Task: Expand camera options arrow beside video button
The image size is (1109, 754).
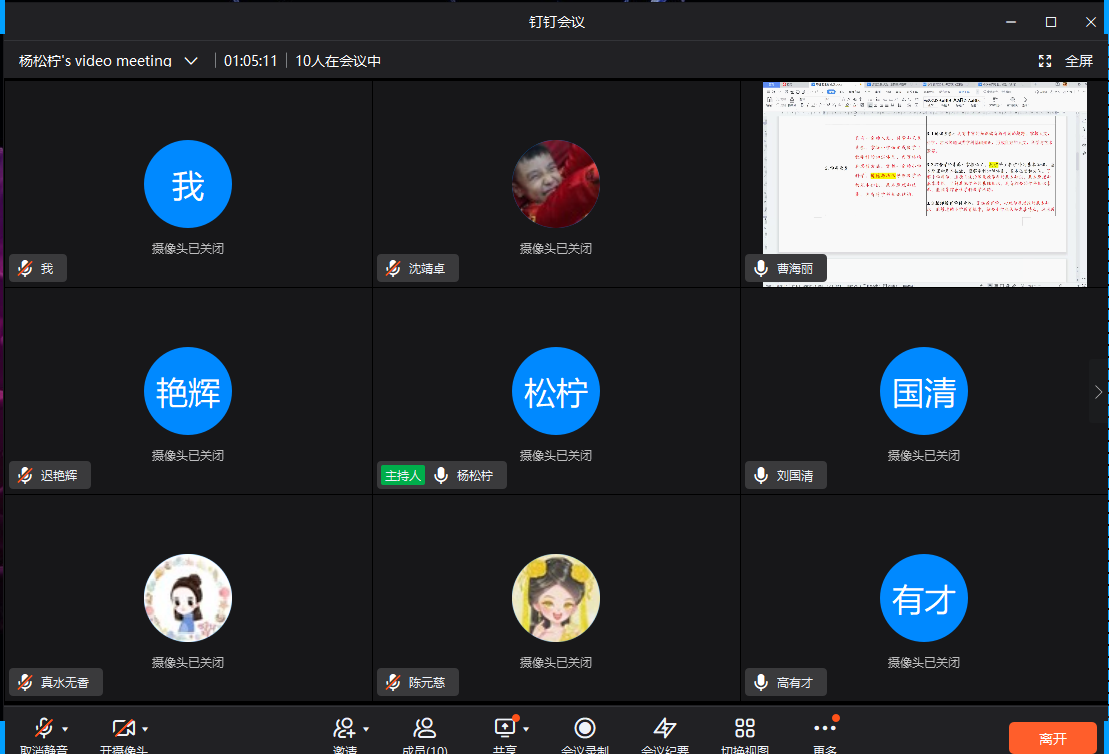Action: click(146, 729)
